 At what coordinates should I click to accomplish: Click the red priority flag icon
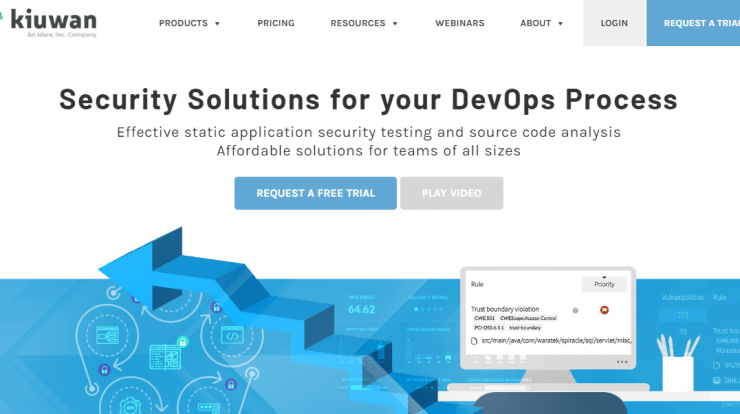tap(604, 310)
